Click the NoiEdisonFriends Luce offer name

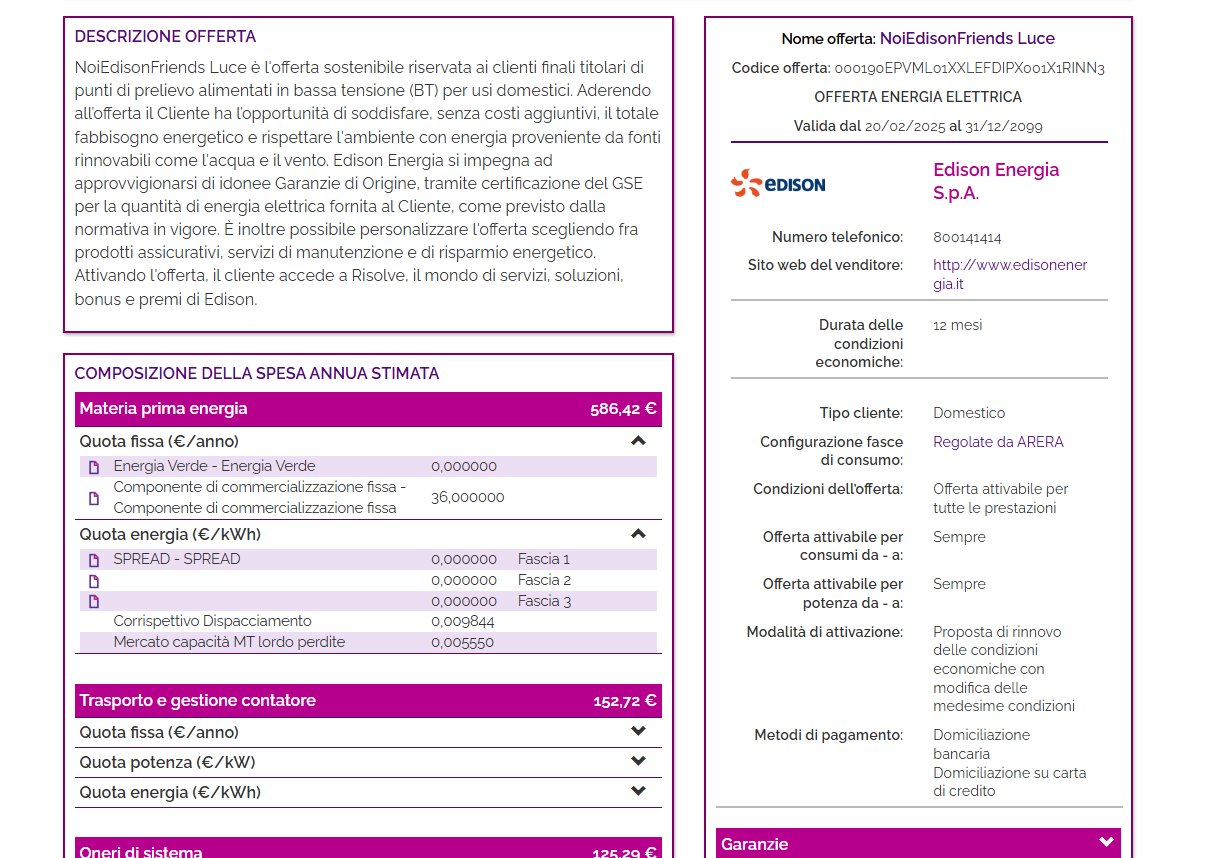967,39
